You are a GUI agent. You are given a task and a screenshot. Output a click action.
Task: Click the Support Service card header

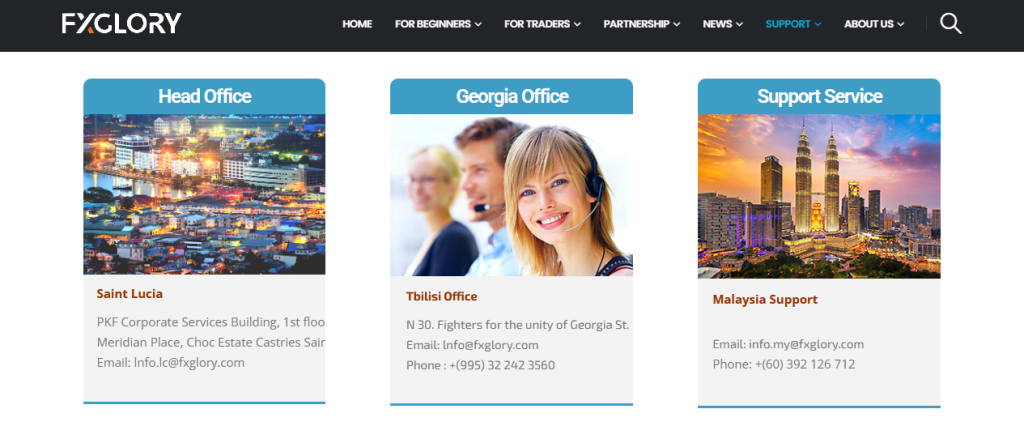(819, 97)
